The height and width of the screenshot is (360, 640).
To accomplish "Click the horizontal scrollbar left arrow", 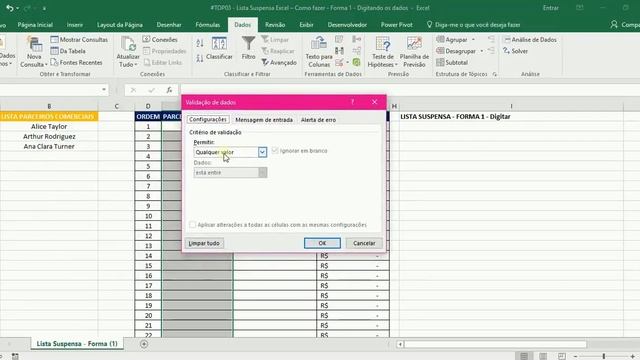I will [400, 344].
